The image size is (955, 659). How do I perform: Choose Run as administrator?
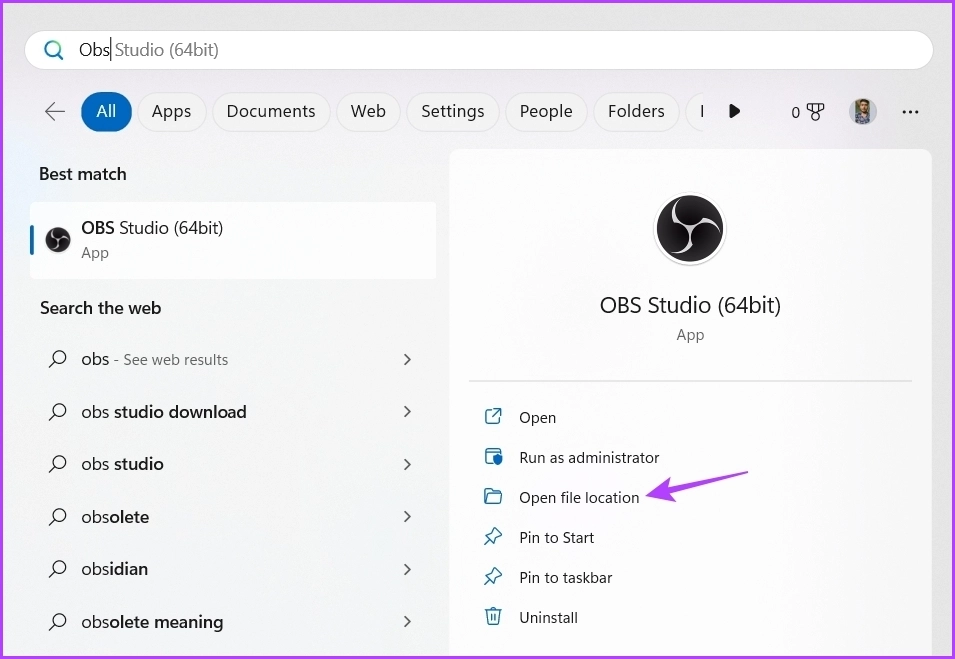[589, 457]
